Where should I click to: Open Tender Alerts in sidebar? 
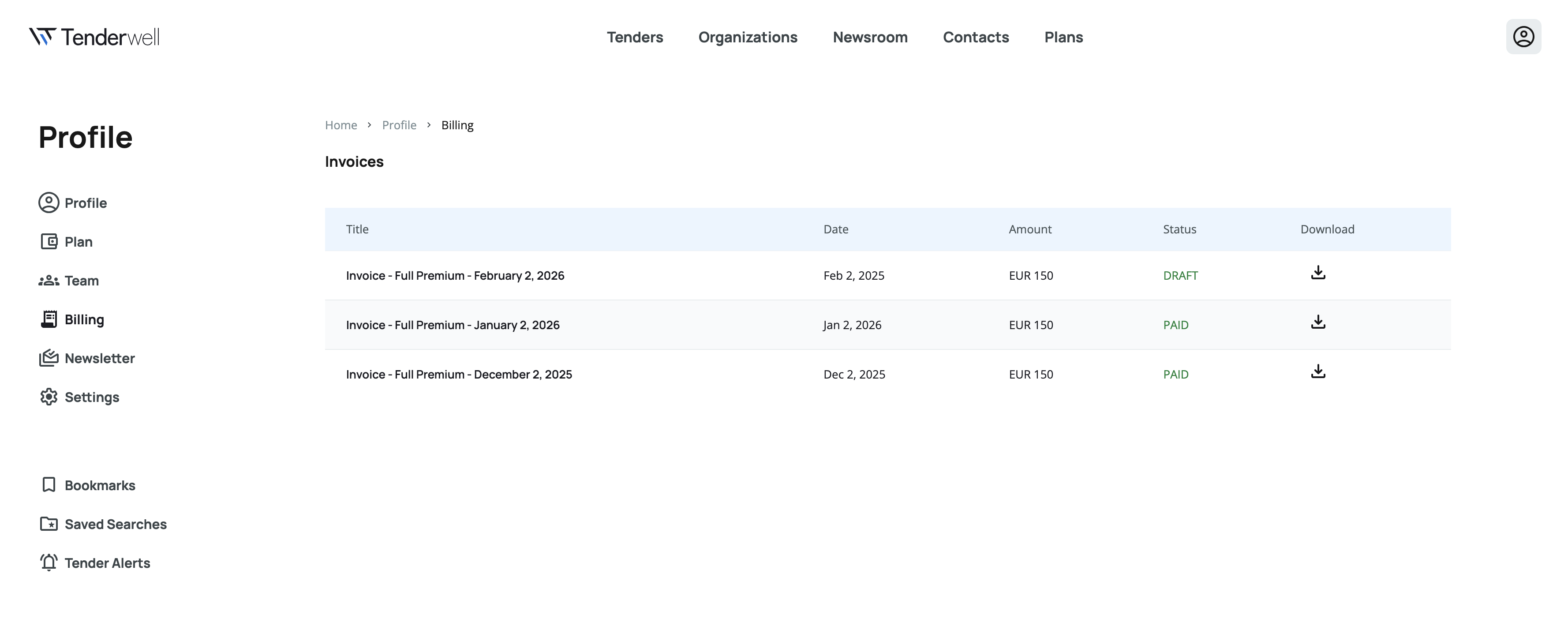(107, 563)
